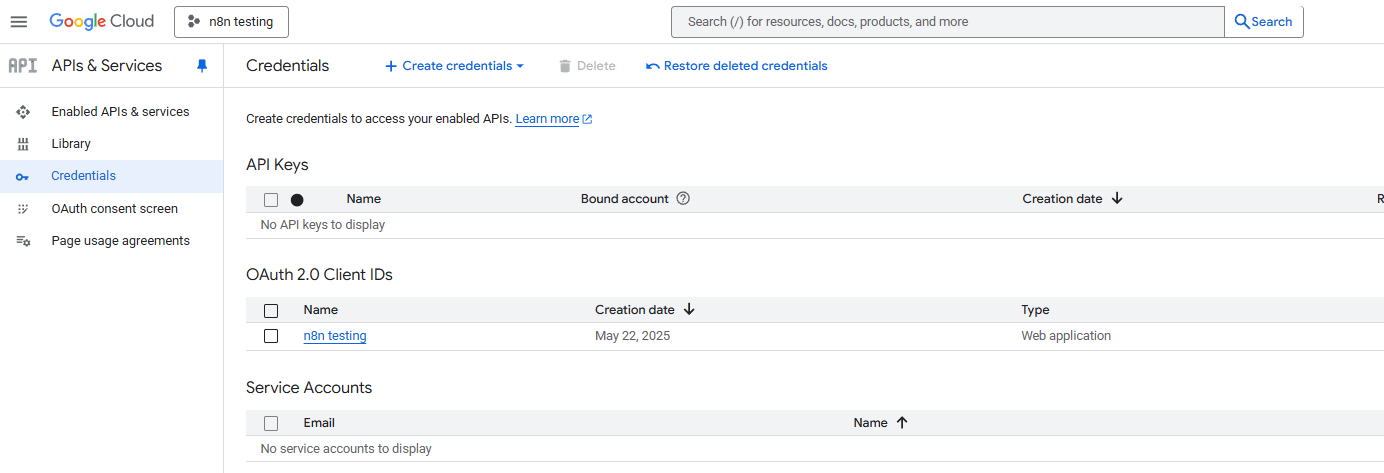Select all API Keys checkbox
The image size is (1384, 473).
coord(271,199)
